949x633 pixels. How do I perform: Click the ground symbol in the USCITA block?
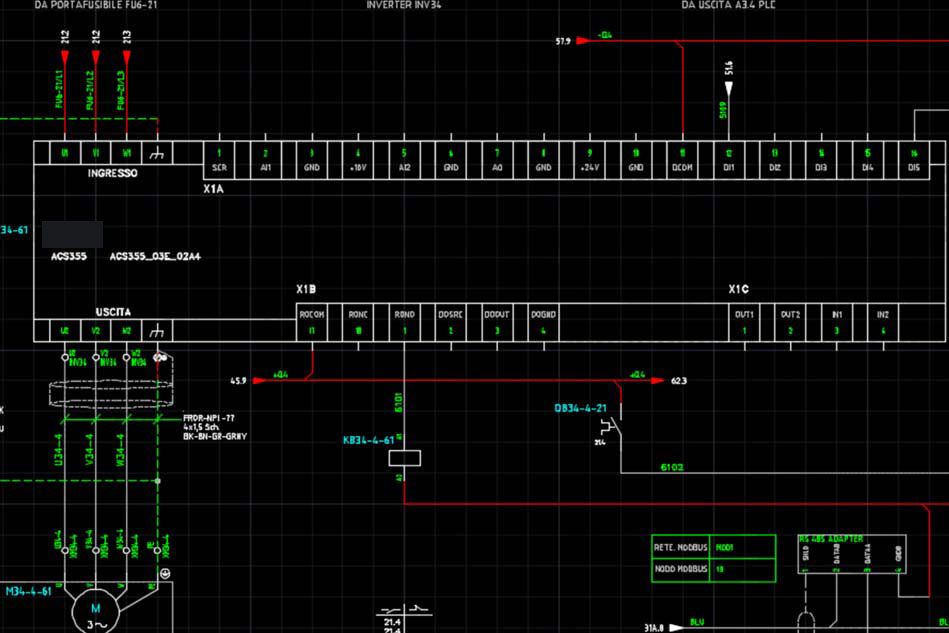coord(157,331)
